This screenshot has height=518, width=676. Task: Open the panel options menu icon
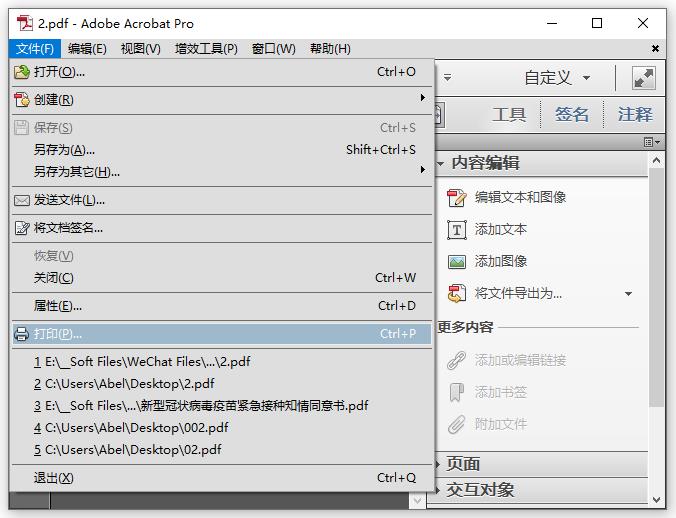[x=652, y=142]
